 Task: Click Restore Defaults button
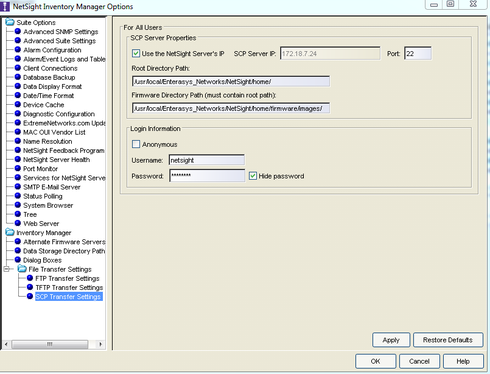[x=448, y=340]
